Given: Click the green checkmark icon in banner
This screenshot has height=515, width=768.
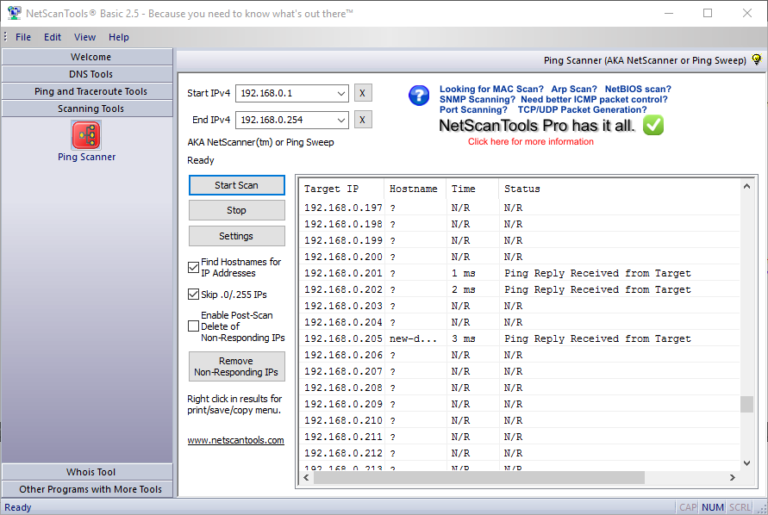Looking at the screenshot, I should [x=653, y=125].
